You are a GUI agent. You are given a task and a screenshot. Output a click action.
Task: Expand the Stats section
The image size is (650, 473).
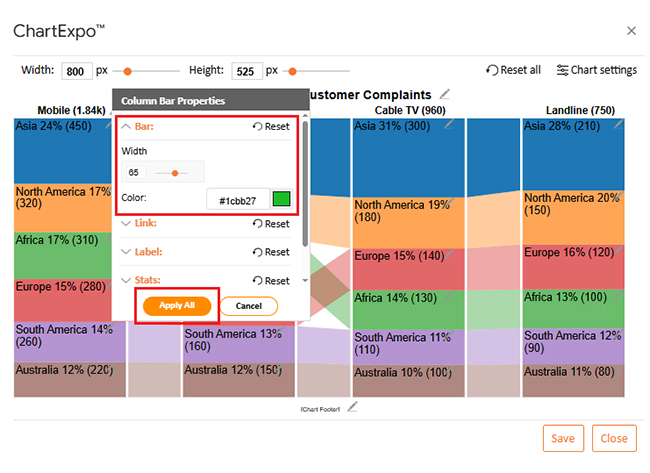[x=140, y=281]
